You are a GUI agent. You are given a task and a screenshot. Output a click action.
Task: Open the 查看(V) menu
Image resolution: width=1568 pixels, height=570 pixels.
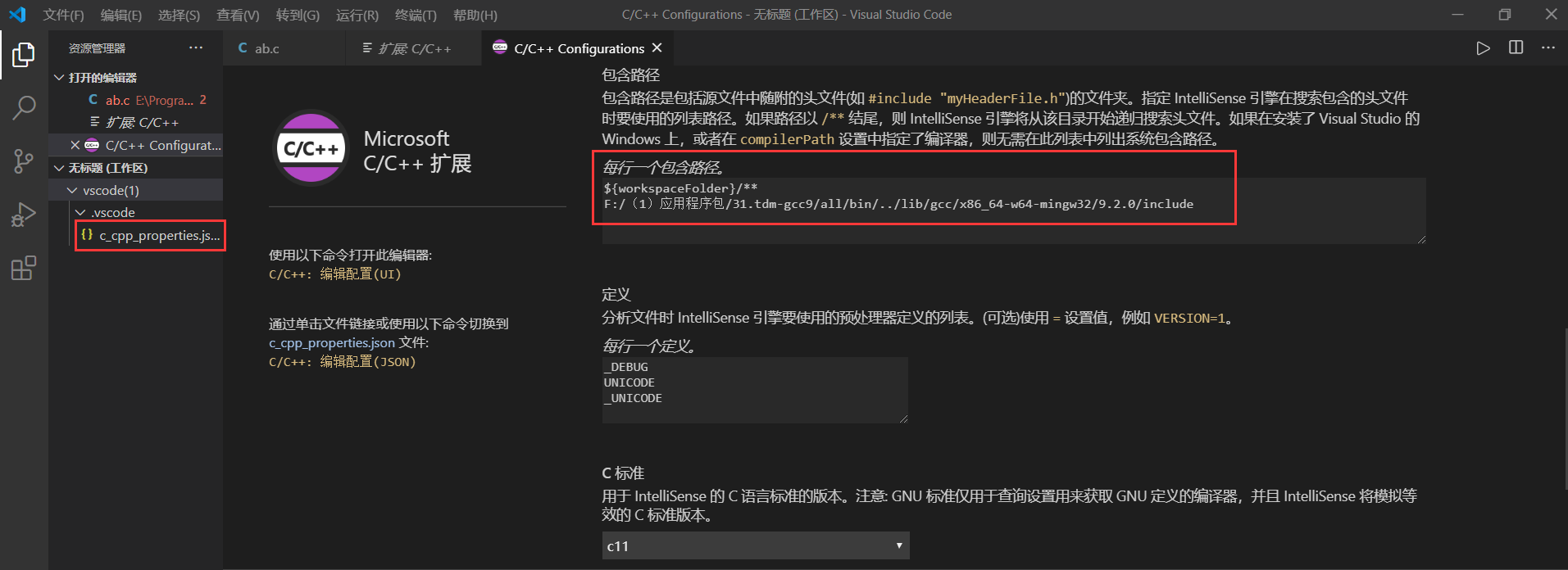point(238,15)
